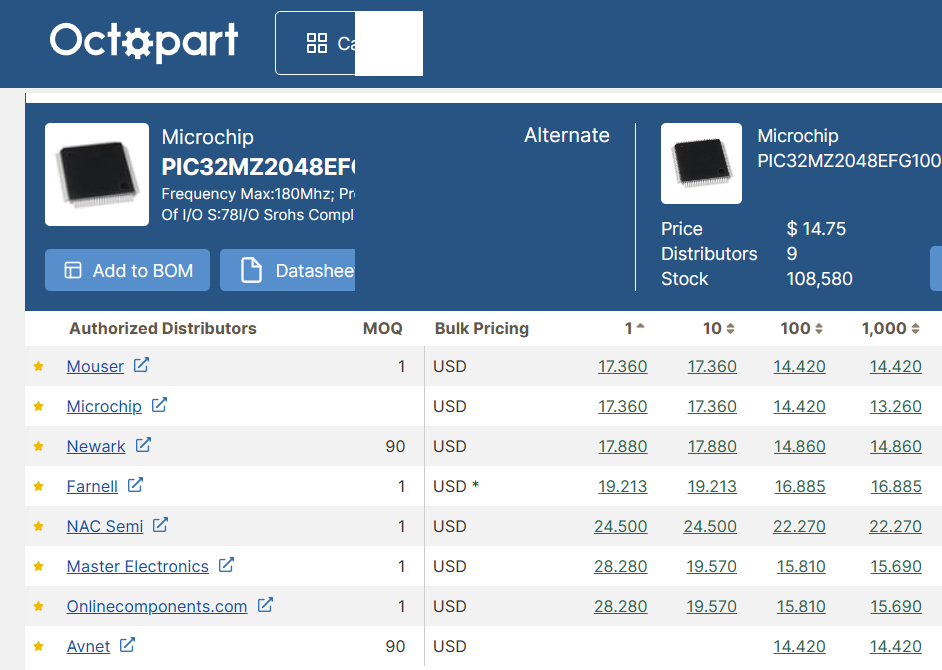Select Avnet's 14.420 price at quantity 100
The image size is (942, 670).
(x=800, y=647)
